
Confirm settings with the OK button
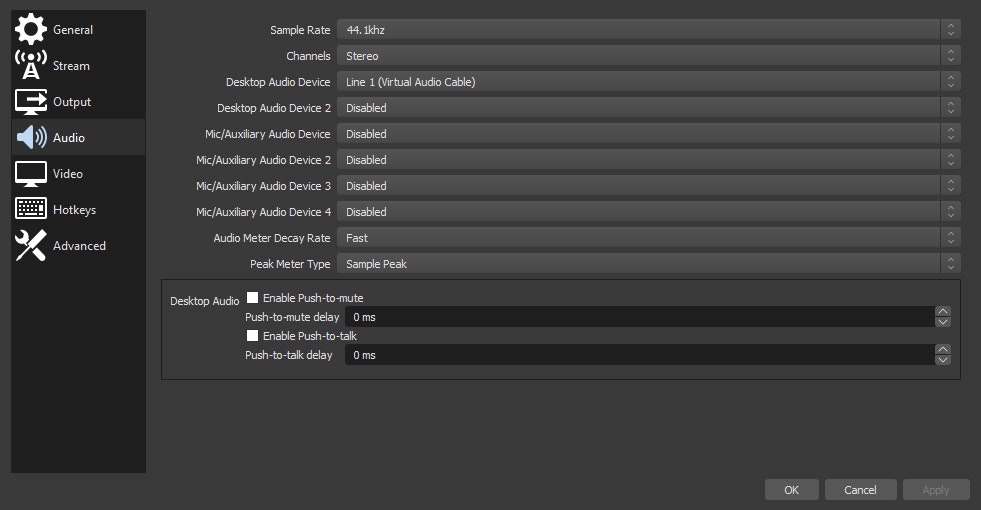coord(791,489)
